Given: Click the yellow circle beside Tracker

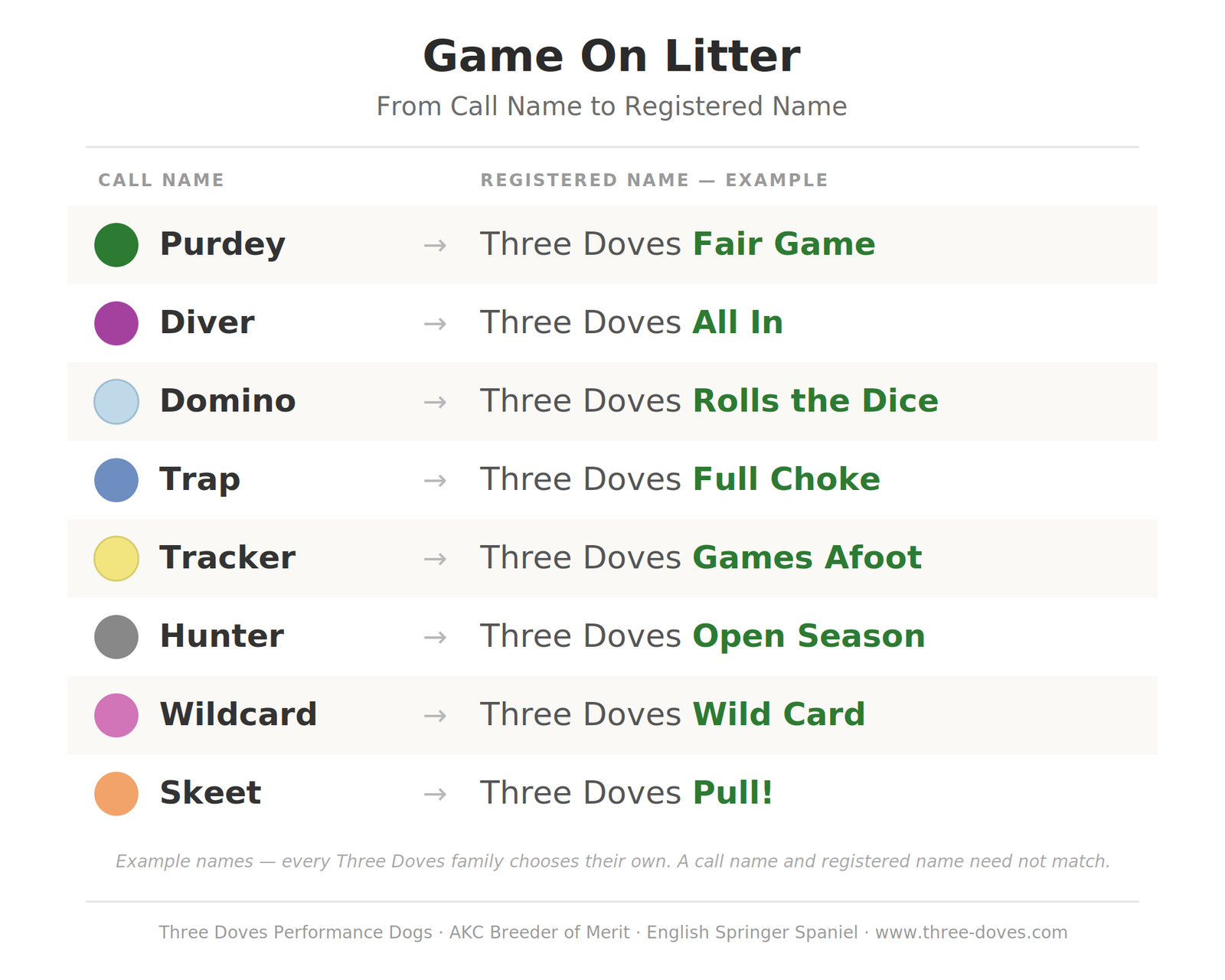Looking at the screenshot, I should (x=116, y=558).
